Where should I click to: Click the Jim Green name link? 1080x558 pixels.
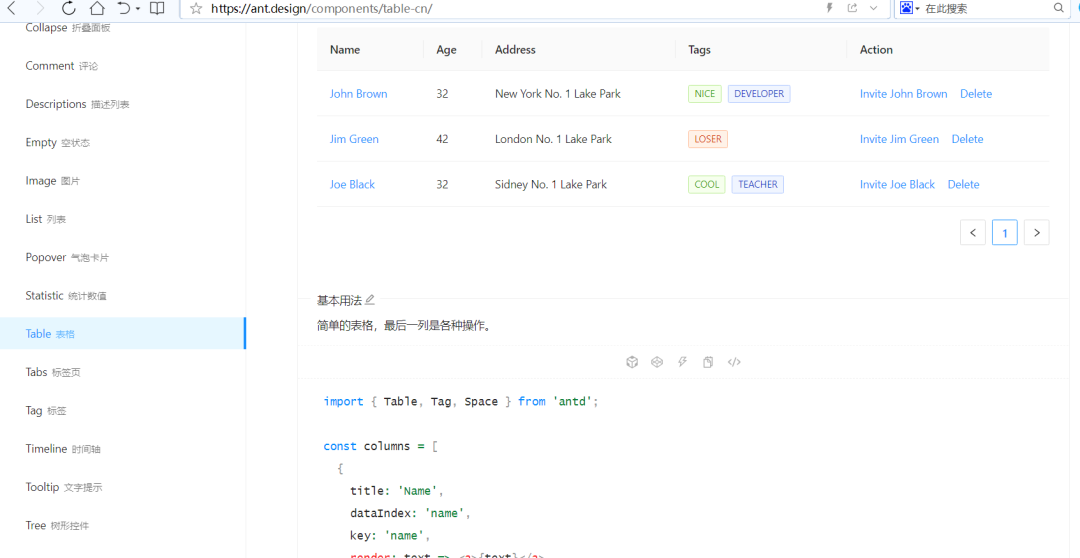(354, 139)
